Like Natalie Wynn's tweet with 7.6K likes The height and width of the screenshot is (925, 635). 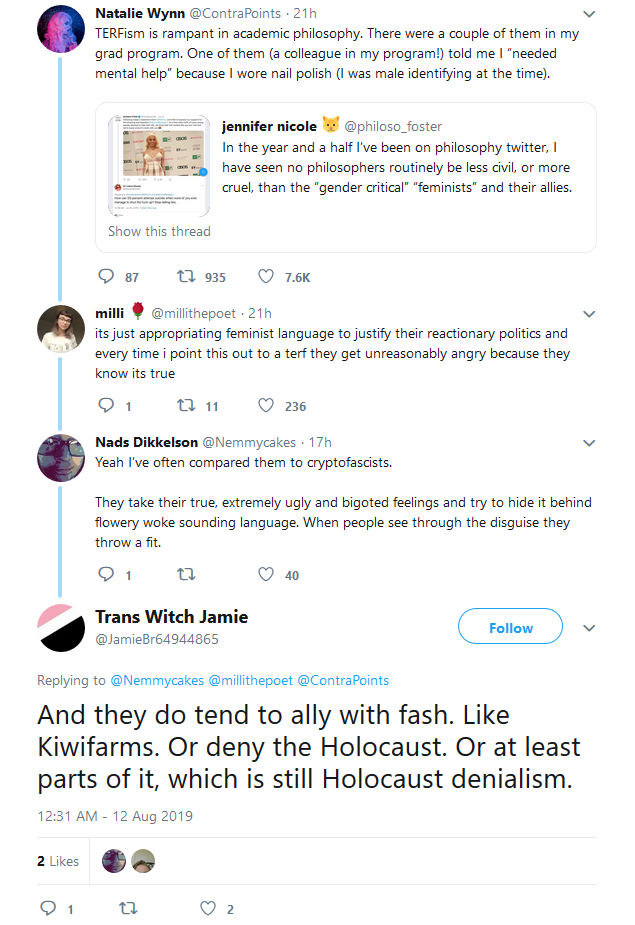click(266, 276)
